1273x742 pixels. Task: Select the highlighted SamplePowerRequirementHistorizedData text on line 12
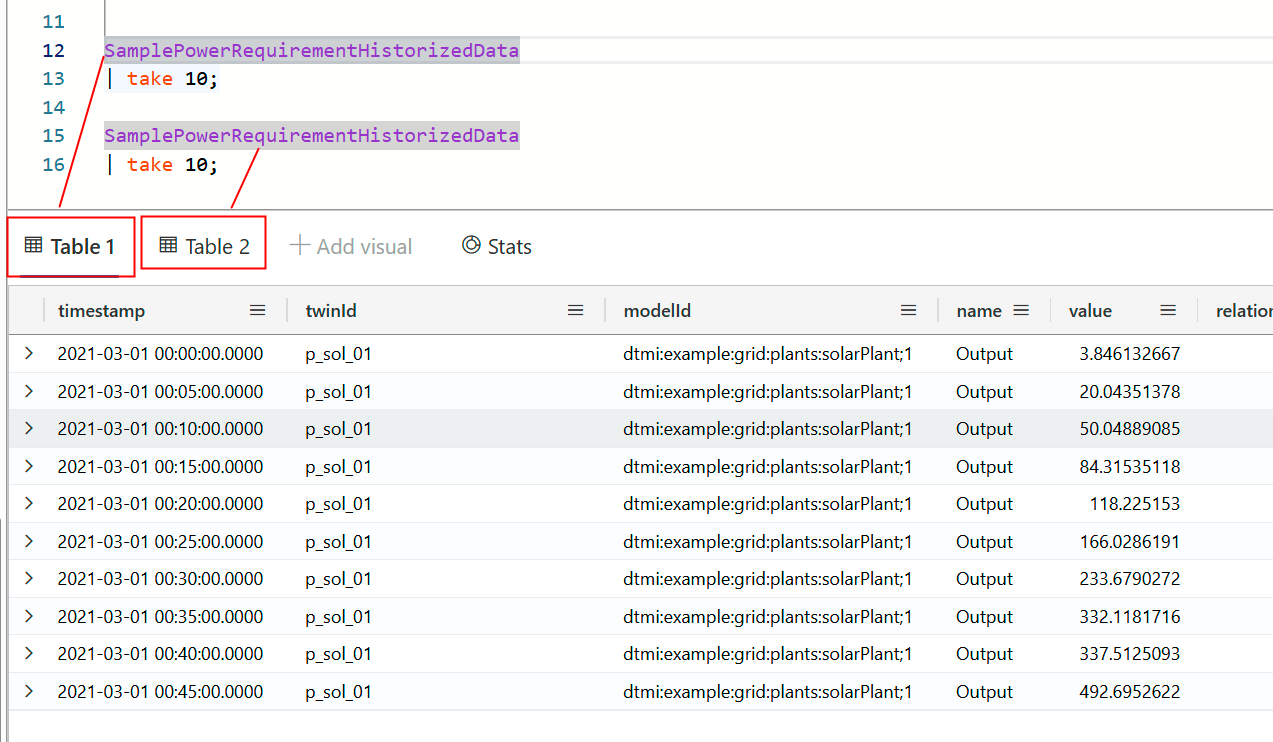[x=311, y=50]
